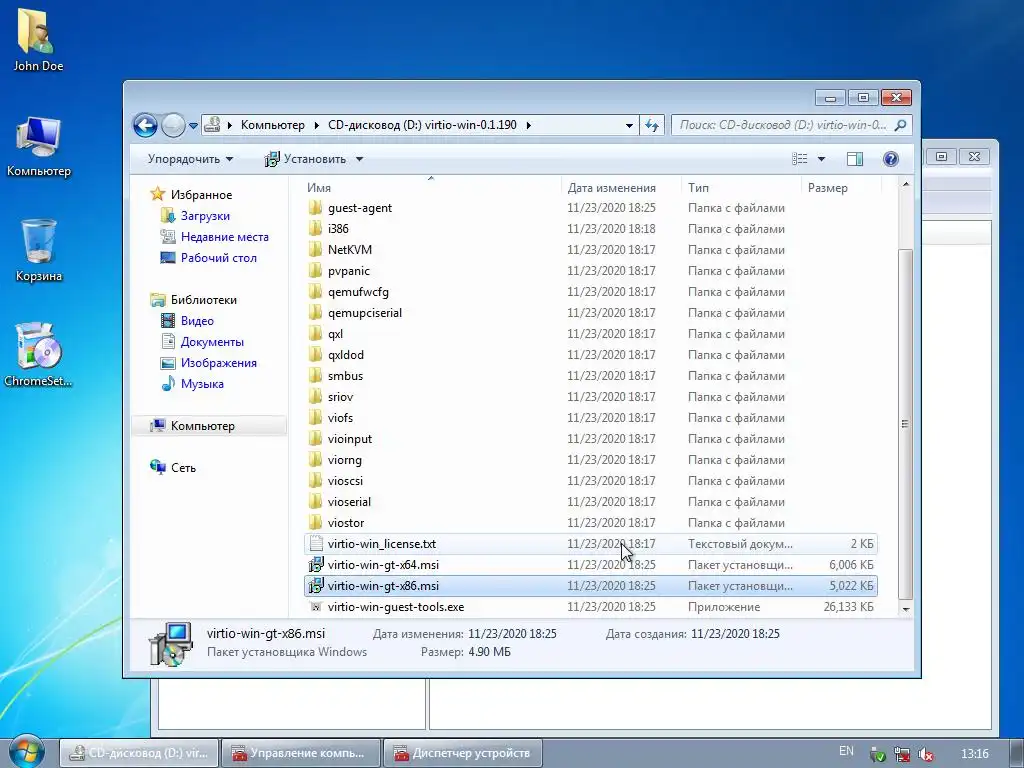Screen dimensions: 1024x768
Task: Open the Start menu orb
Action: (25, 752)
